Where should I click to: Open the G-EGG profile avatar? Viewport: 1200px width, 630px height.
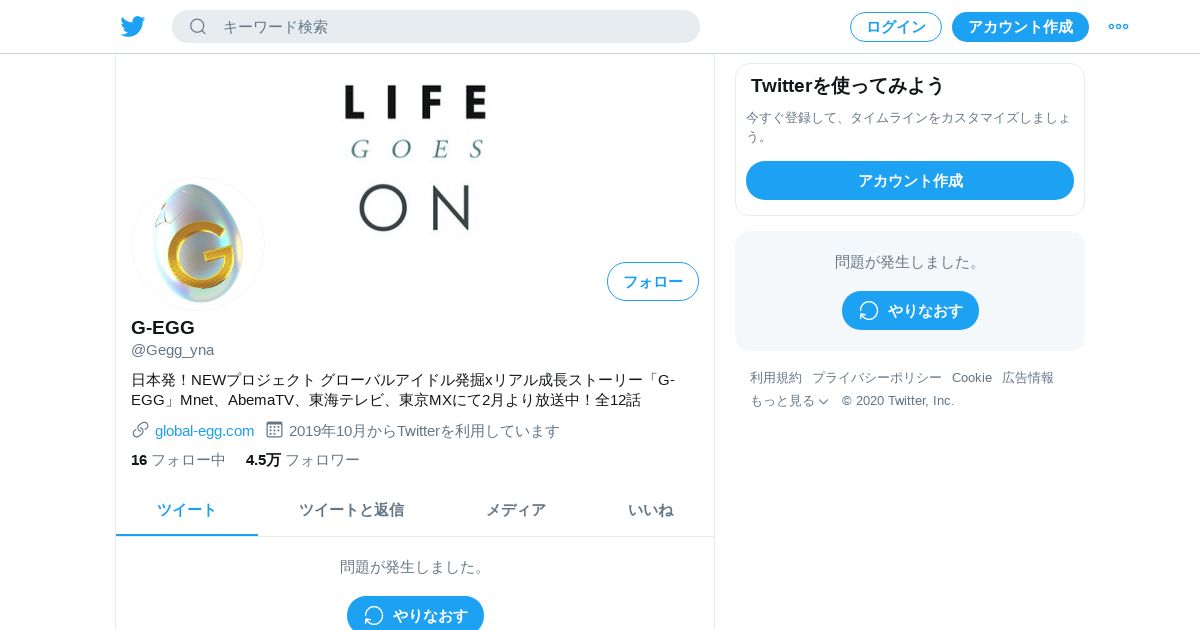[198, 244]
